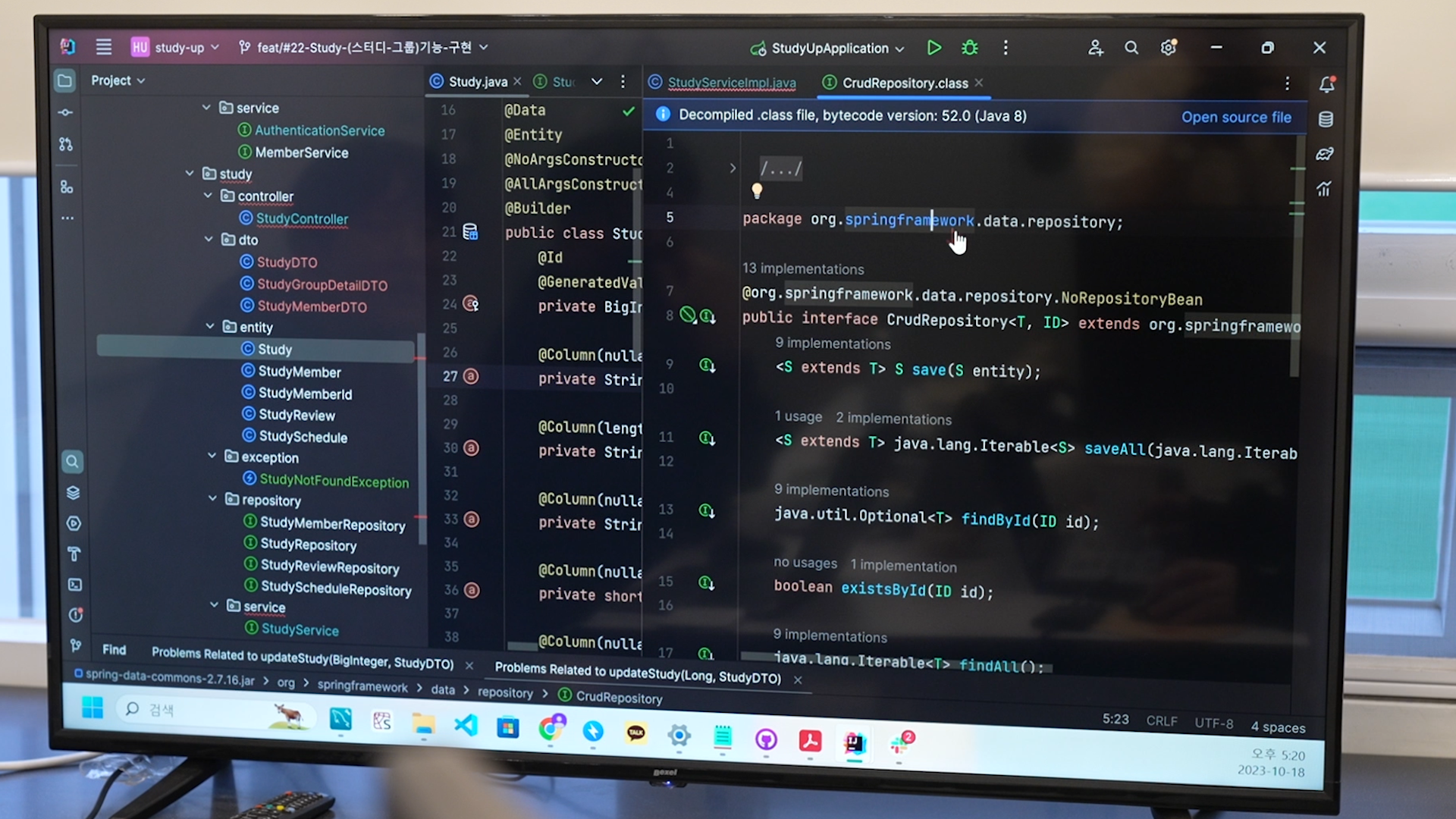Click the hamburger main menu icon
Screen dimensions: 1456x819
point(104,47)
